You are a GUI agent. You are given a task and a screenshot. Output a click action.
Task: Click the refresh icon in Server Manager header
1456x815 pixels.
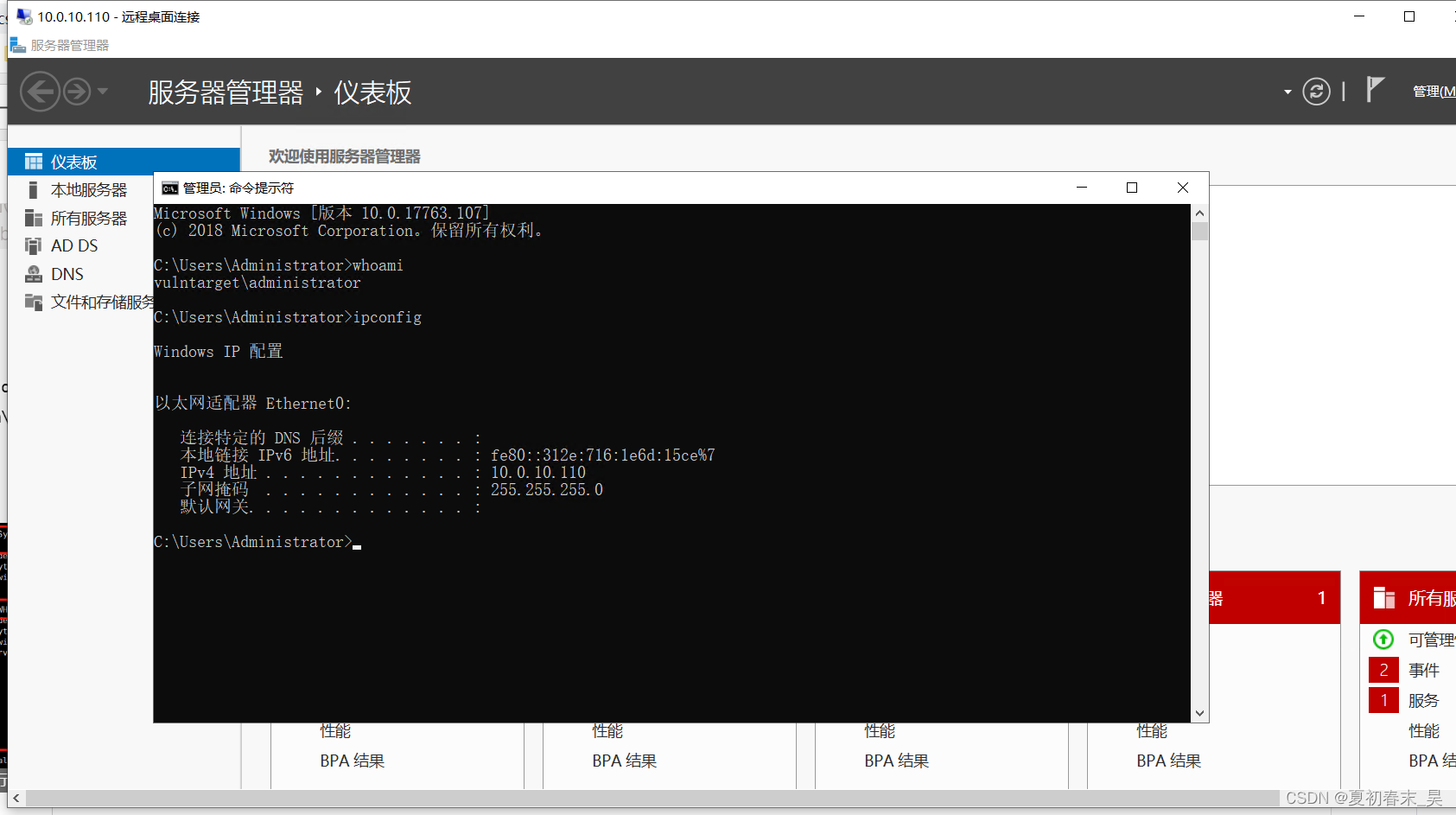[1316, 92]
